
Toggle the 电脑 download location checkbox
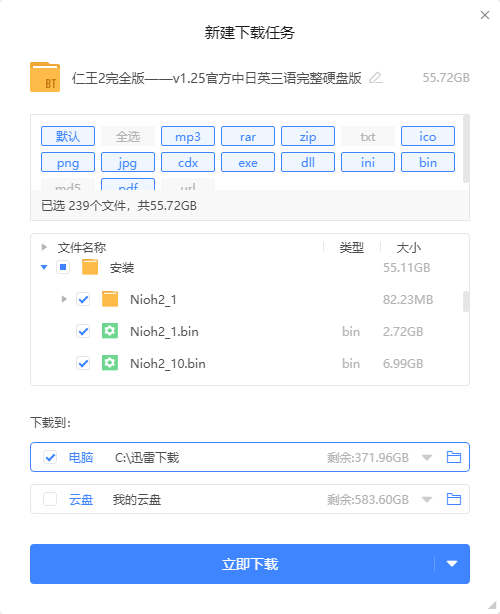[50, 457]
